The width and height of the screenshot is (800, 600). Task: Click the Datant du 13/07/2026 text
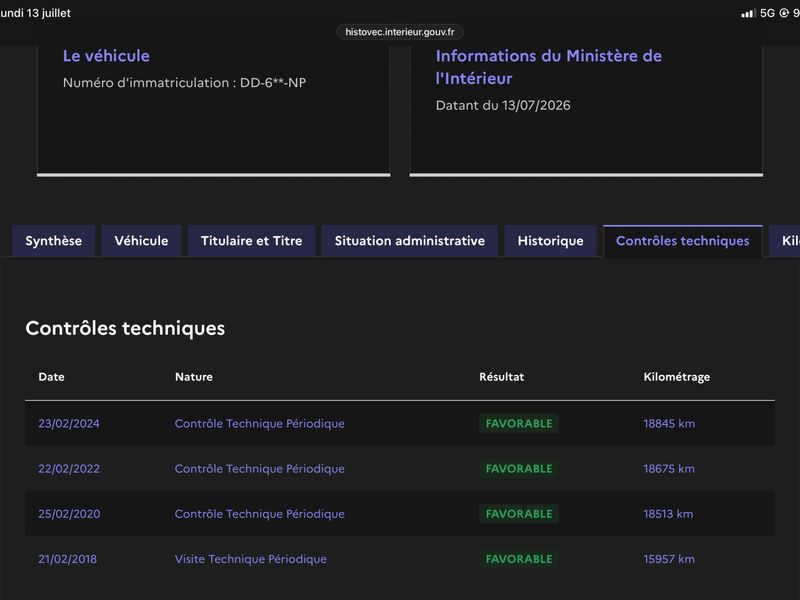pyautogui.click(x=503, y=105)
